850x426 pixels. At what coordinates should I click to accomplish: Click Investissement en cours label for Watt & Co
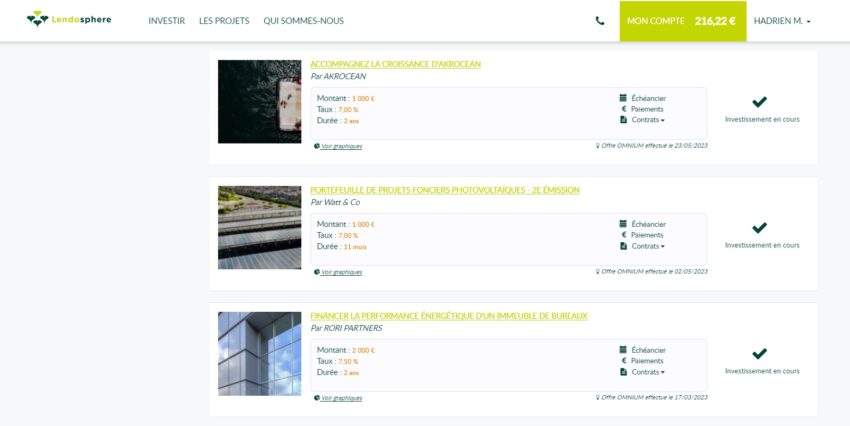(x=762, y=245)
